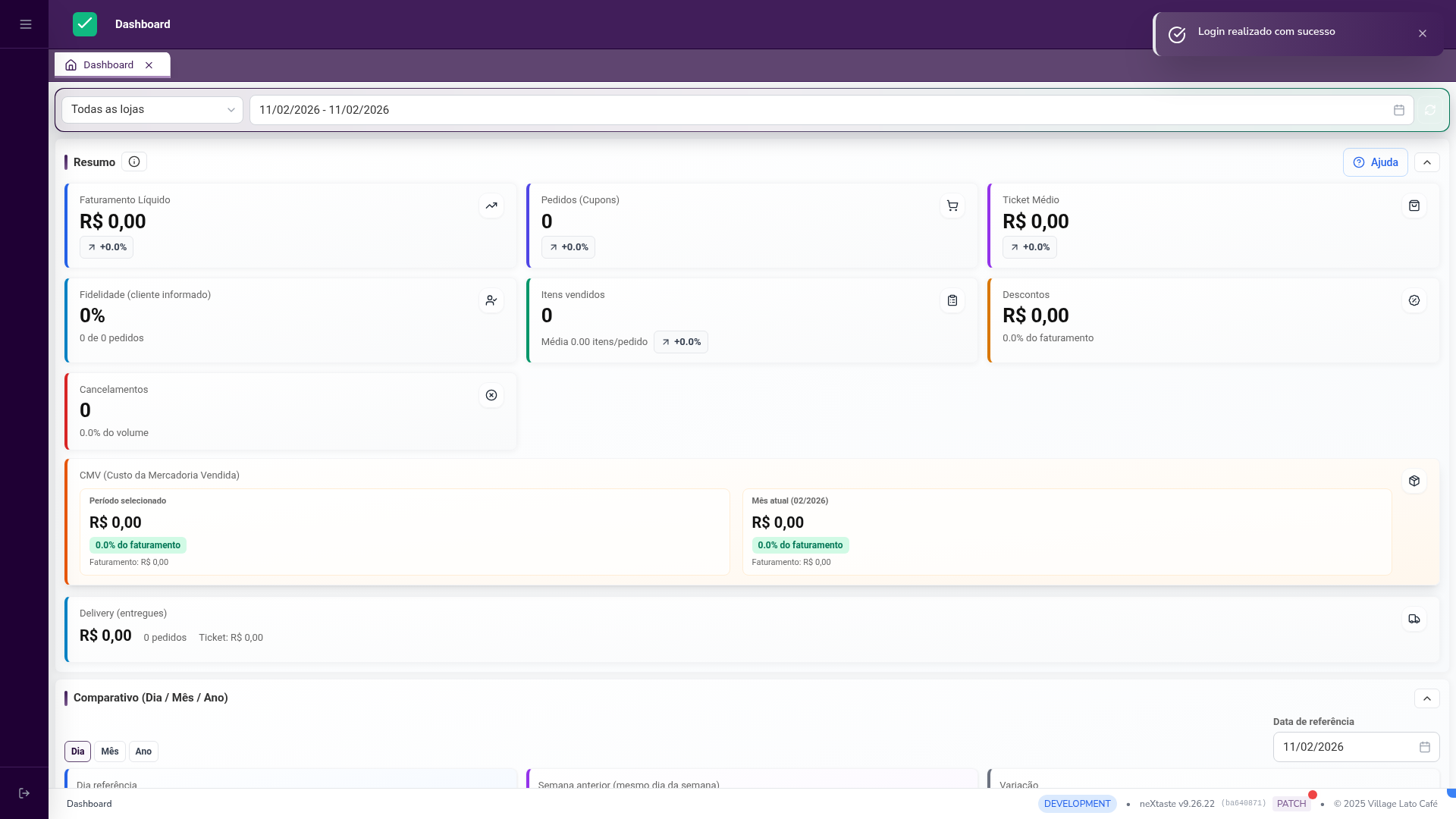
Task: Click the logout icon in bottom-left sidebar
Action: (x=24, y=792)
